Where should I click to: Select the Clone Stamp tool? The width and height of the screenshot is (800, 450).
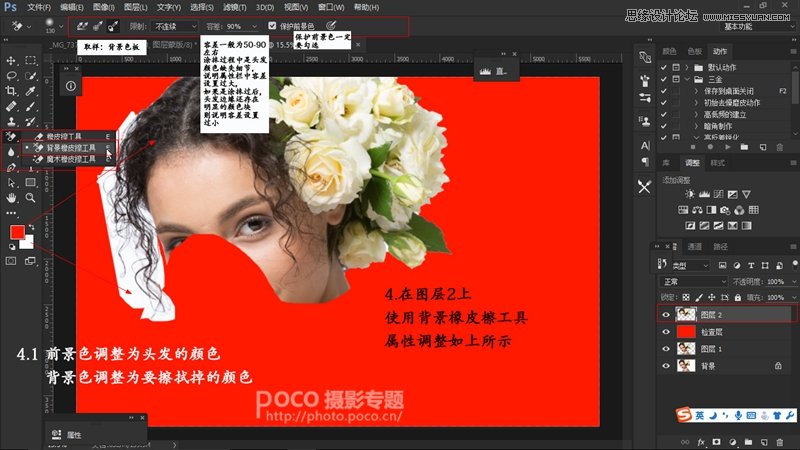[11, 121]
